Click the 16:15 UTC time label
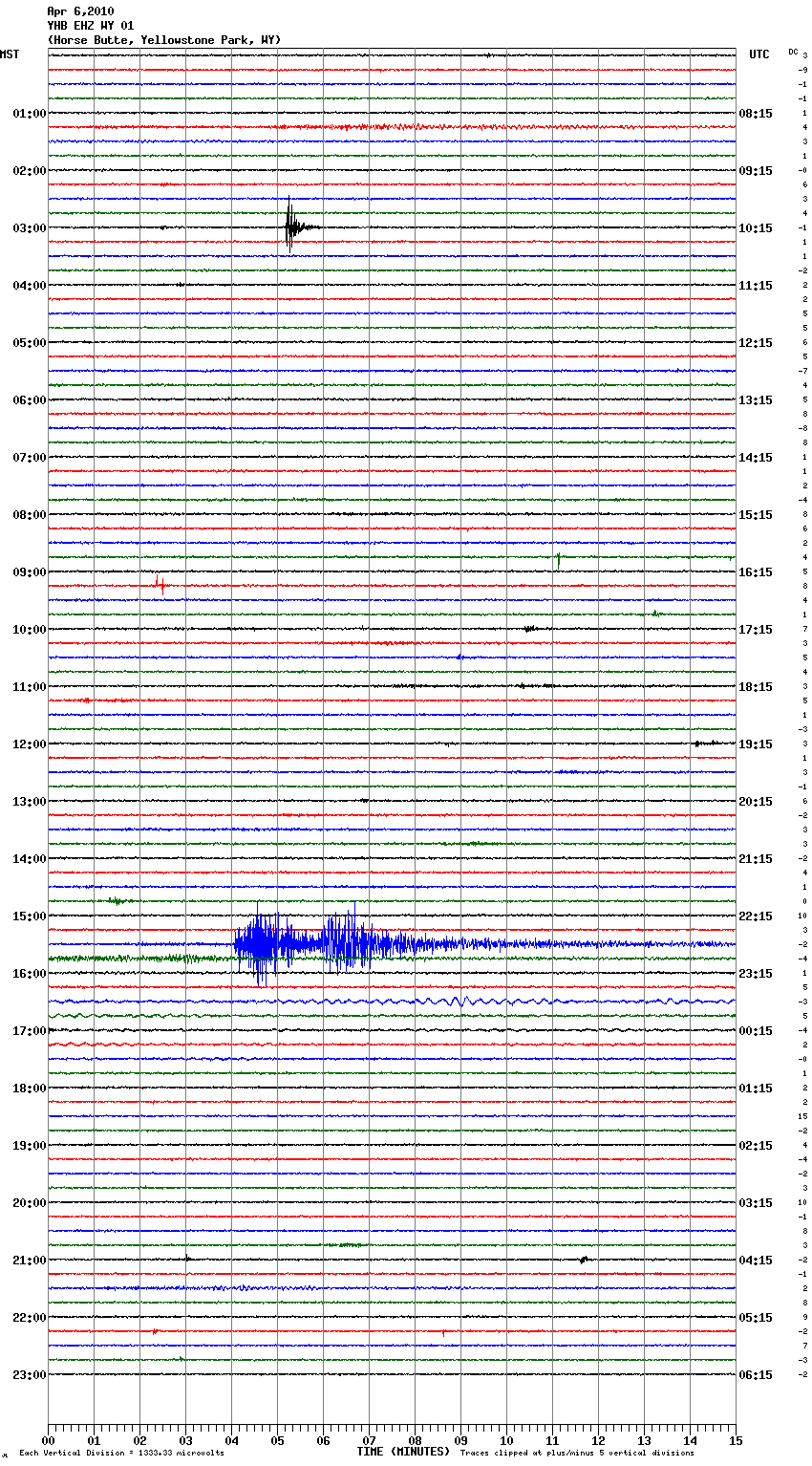 coord(756,572)
